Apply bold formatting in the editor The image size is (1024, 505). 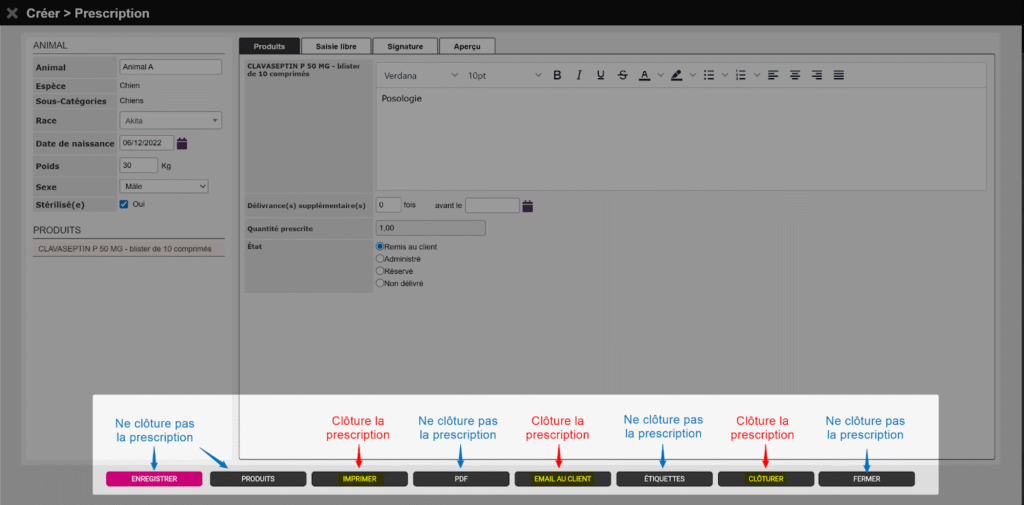click(x=557, y=75)
